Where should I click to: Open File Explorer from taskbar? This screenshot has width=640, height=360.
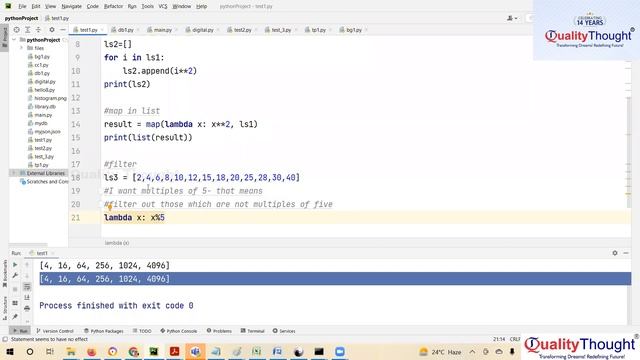click(71, 351)
